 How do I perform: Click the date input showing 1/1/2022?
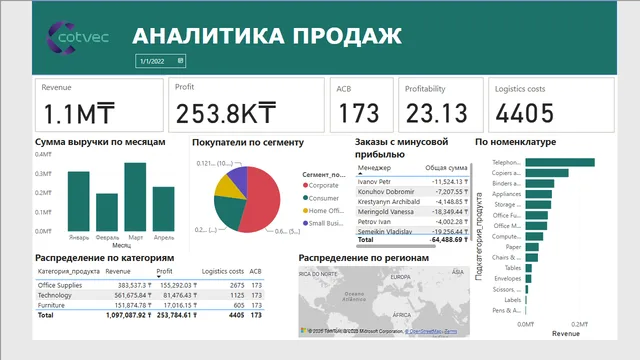click(x=160, y=61)
